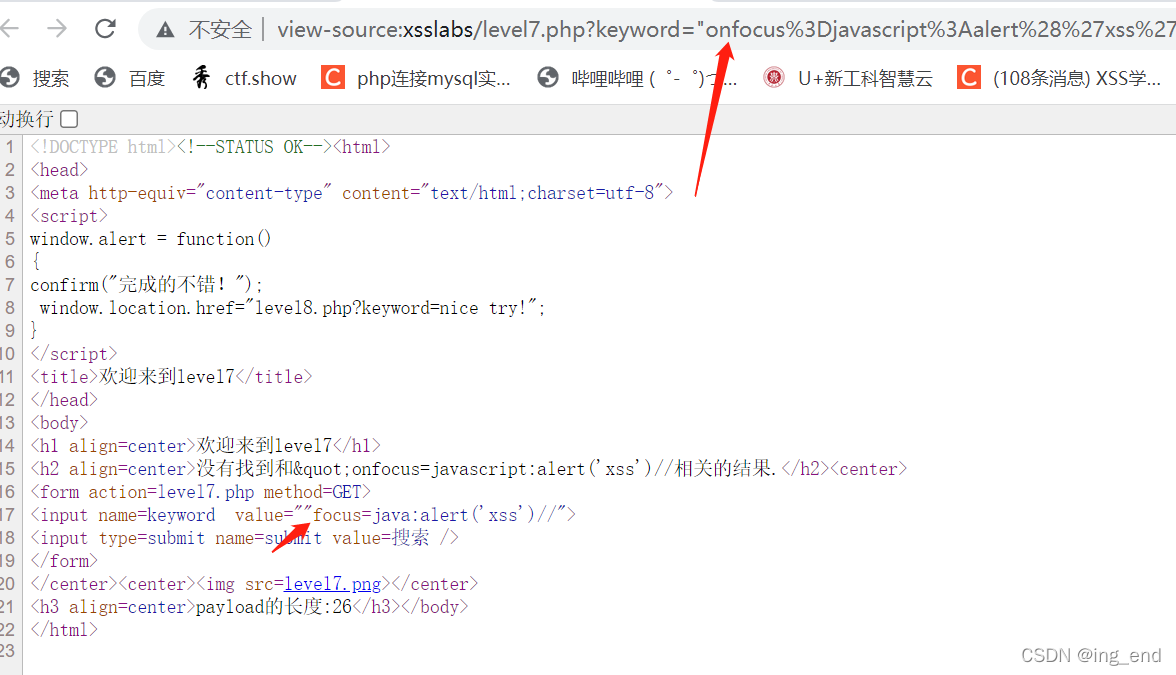
Task: Open the ctf.show bookmark
Action: pyautogui.click(x=244, y=78)
